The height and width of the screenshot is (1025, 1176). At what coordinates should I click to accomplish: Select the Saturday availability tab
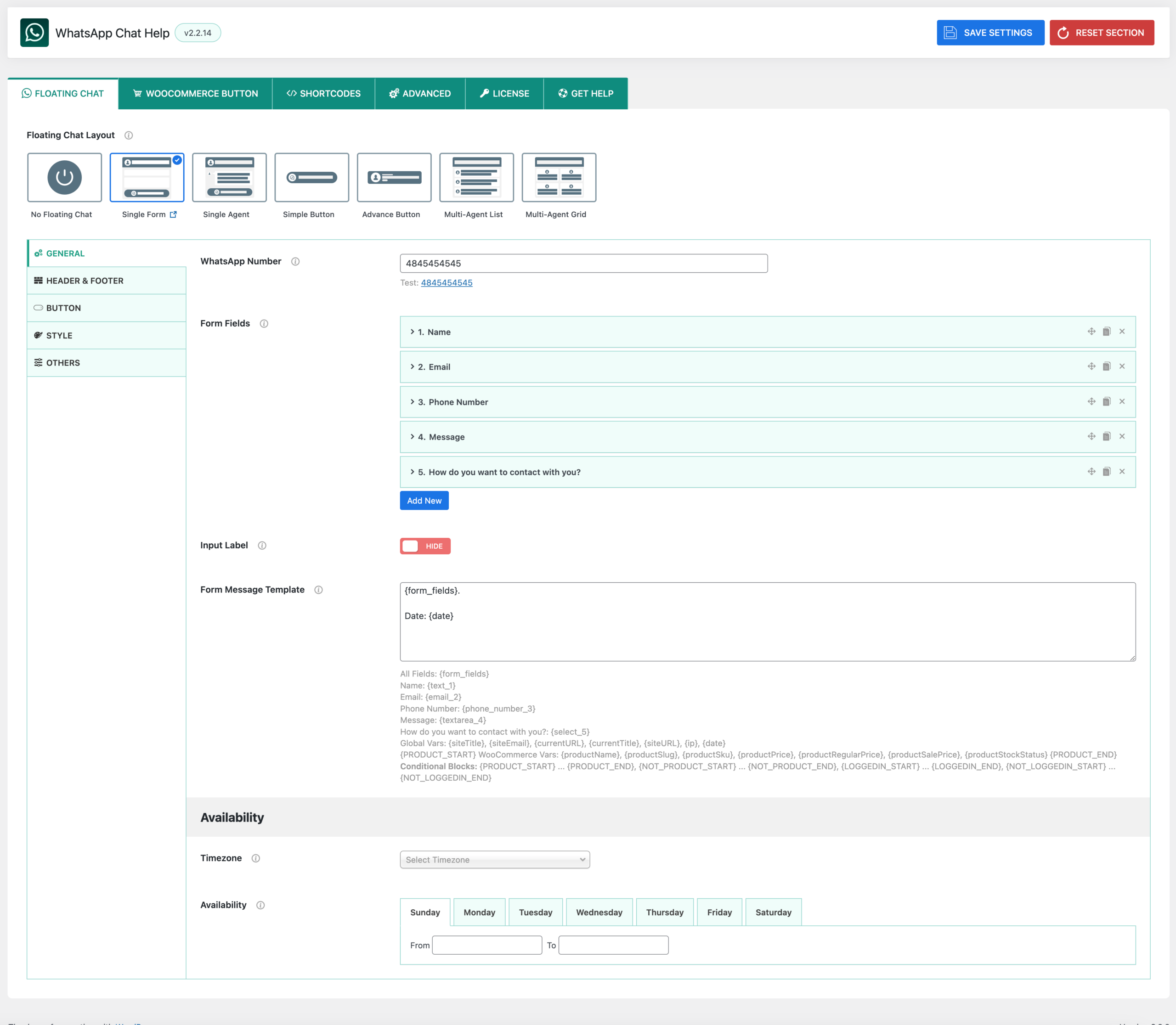774,912
